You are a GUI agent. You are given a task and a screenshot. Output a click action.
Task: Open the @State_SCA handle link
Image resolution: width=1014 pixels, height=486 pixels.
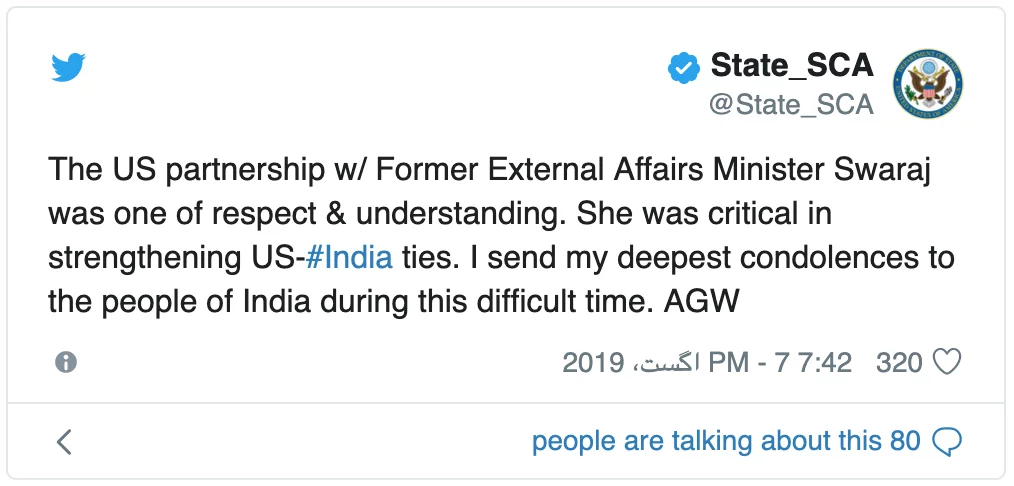pyautogui.click(x=792, y=105)
